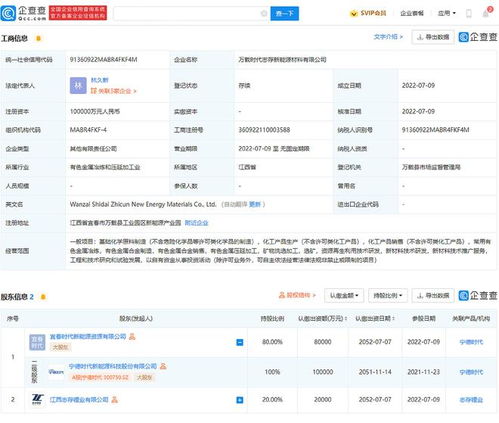Image resolution: width=499 pixels, height=423 pixels.
Task: Open the 宁德时代新能源科技股份有限公司 CATL logo
Action: click(x=56, y=372)
